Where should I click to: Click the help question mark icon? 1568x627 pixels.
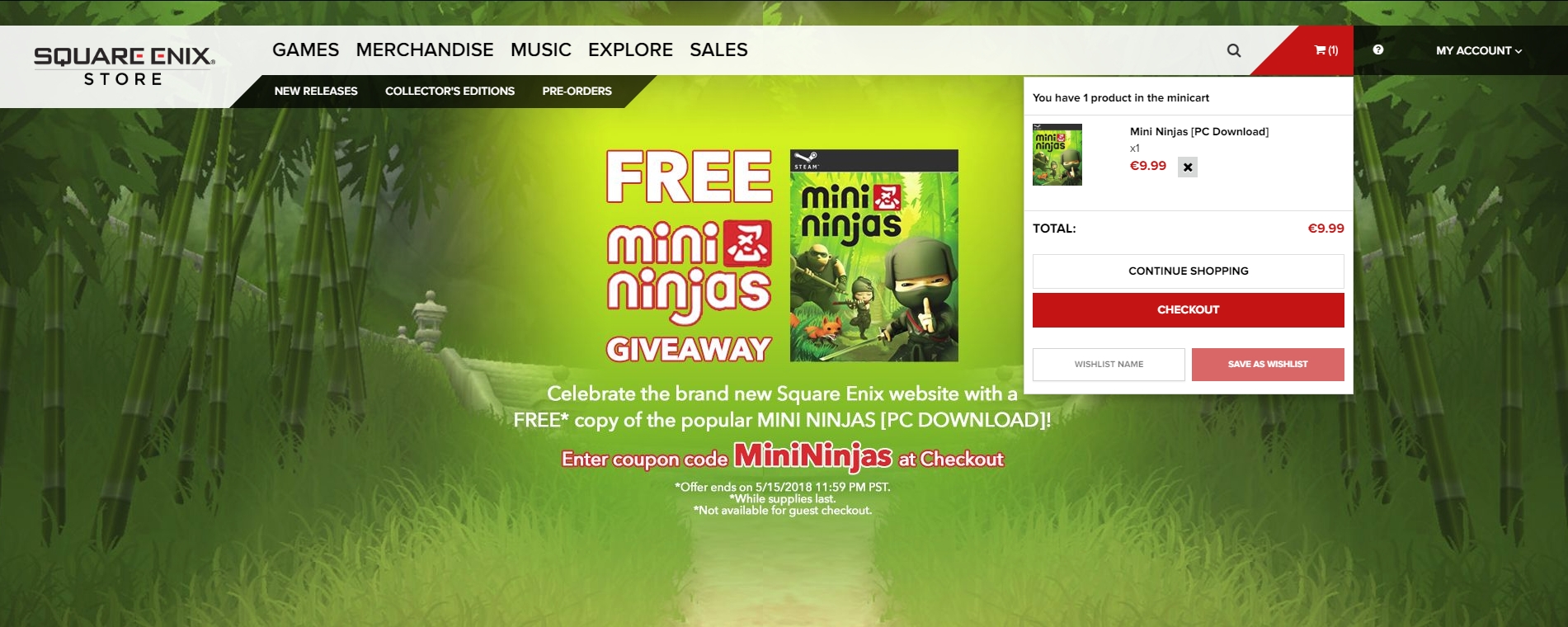[1377, 49]
